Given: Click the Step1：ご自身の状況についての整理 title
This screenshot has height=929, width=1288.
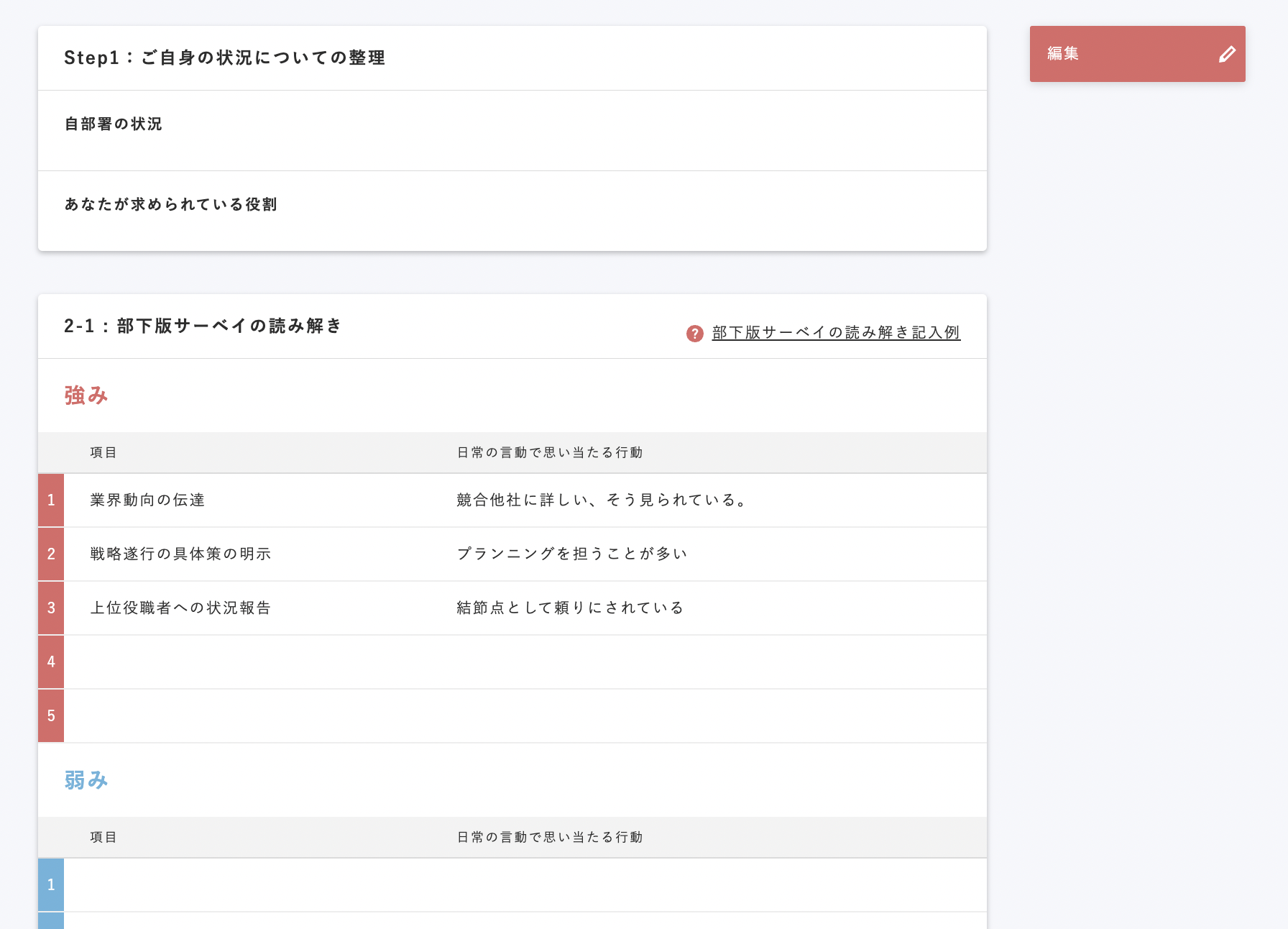Looking at the screenshot, I should [225, 58].
